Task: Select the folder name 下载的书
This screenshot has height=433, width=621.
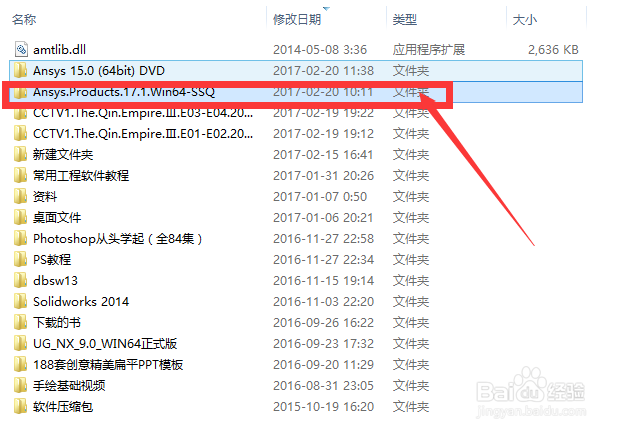Action: click(x=57, y=322)
